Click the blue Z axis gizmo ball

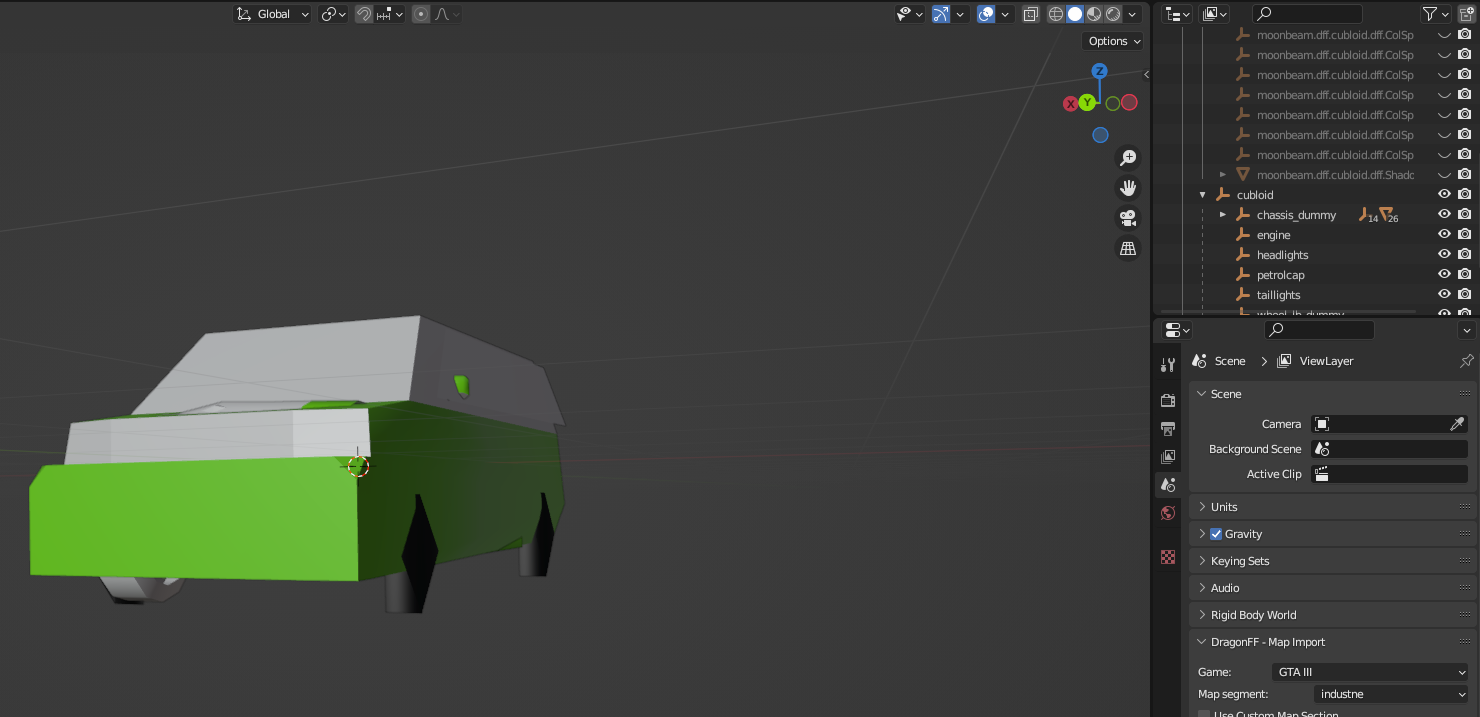coord(1099,71)
